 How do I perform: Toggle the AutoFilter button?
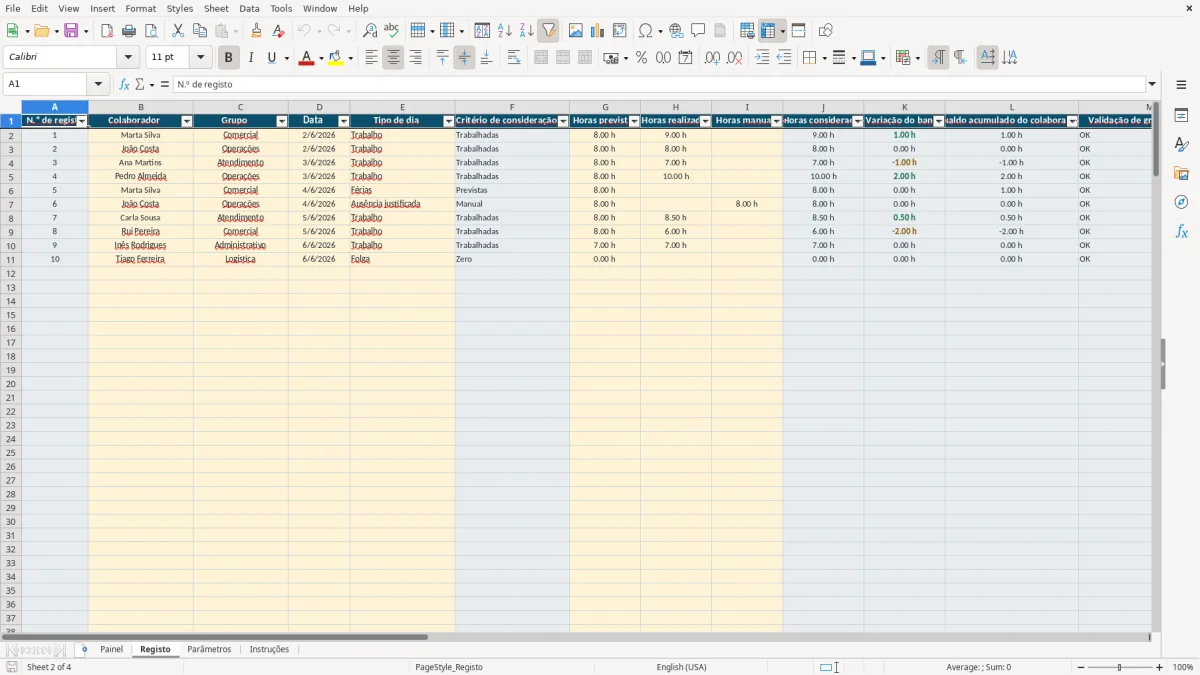pyautogui.click(x=548, y=31)
